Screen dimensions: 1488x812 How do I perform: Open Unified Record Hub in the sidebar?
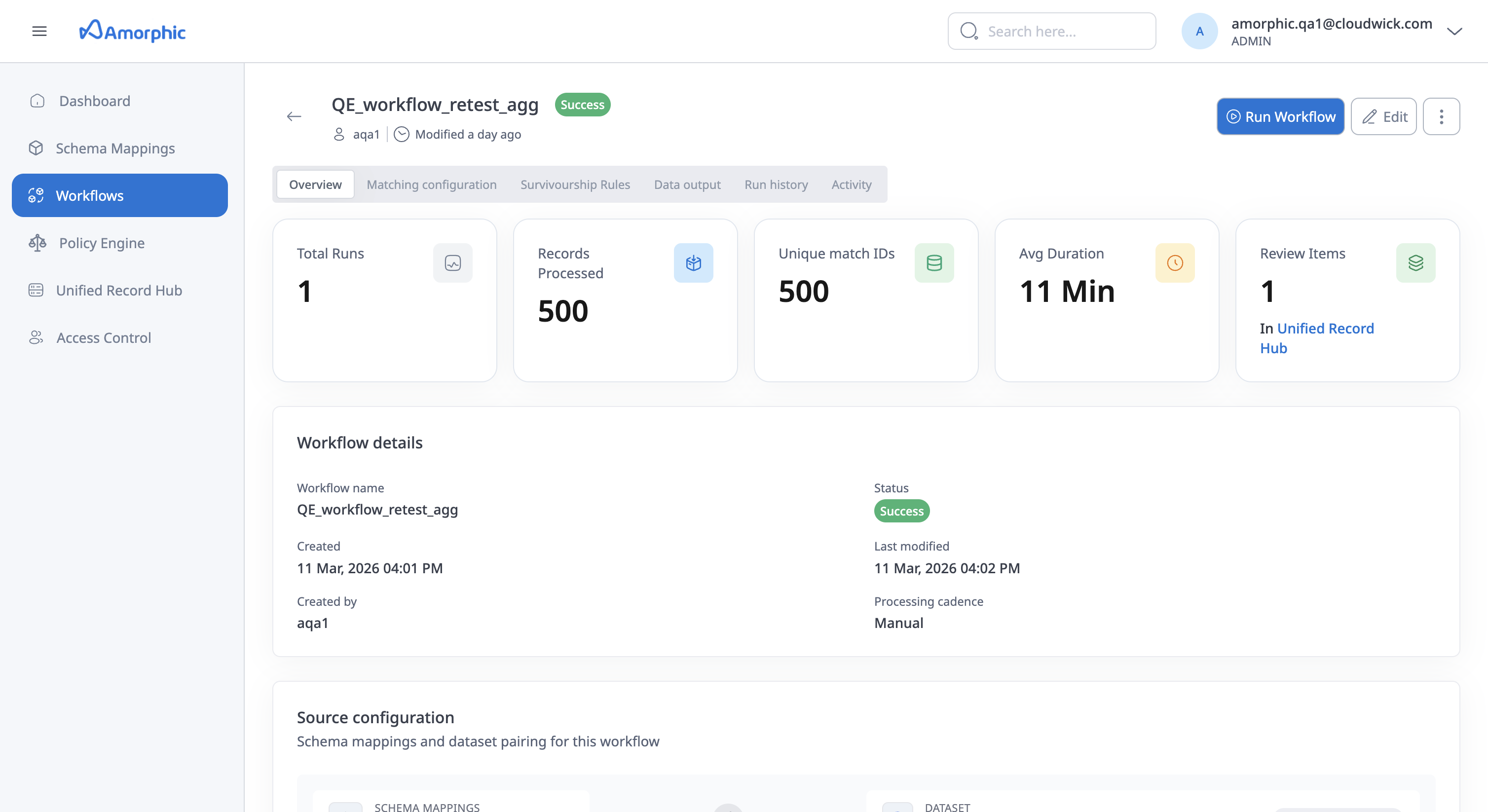(119, 291)
